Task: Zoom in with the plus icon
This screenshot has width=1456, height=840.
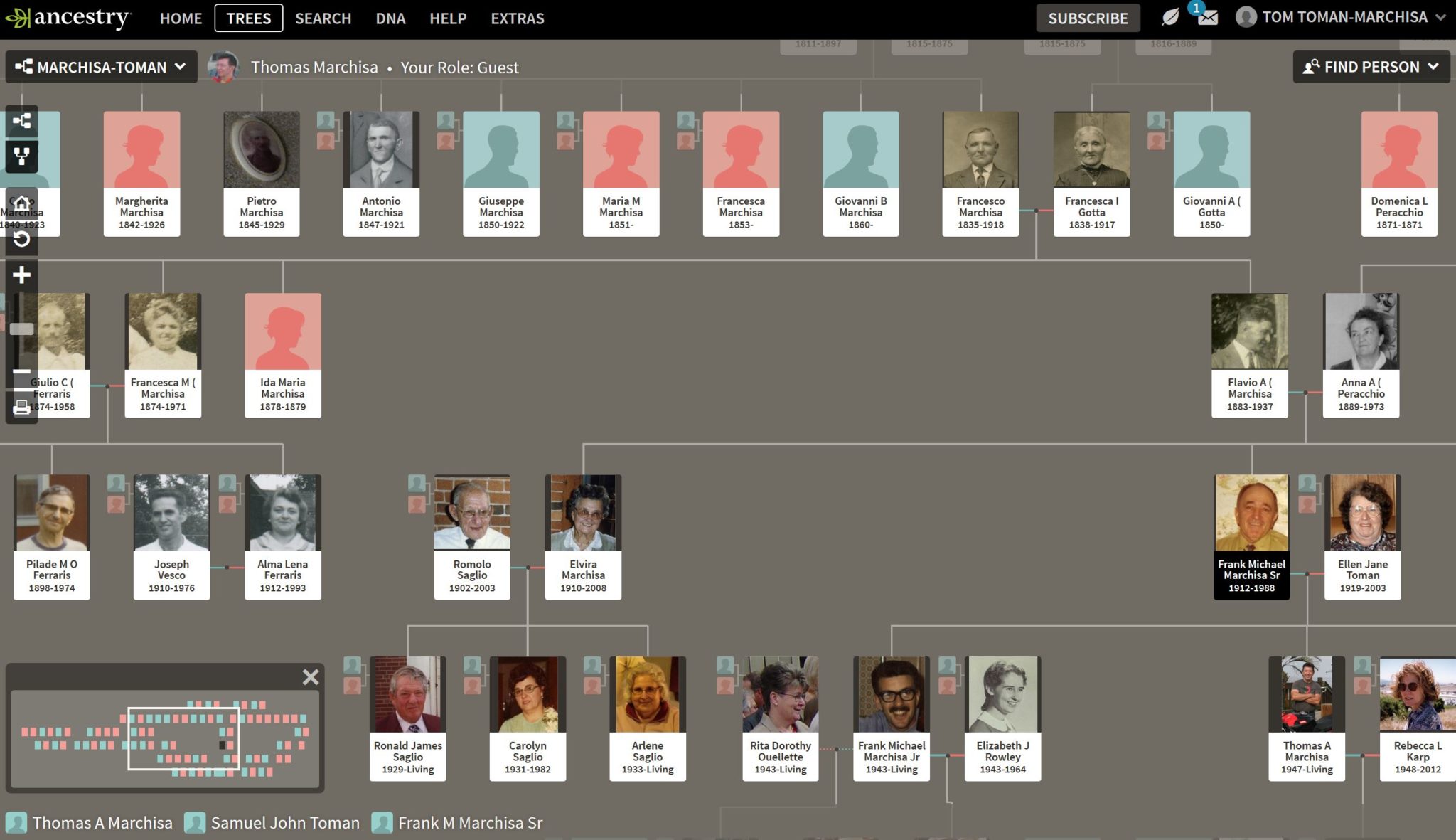Action: coord(21,275)
